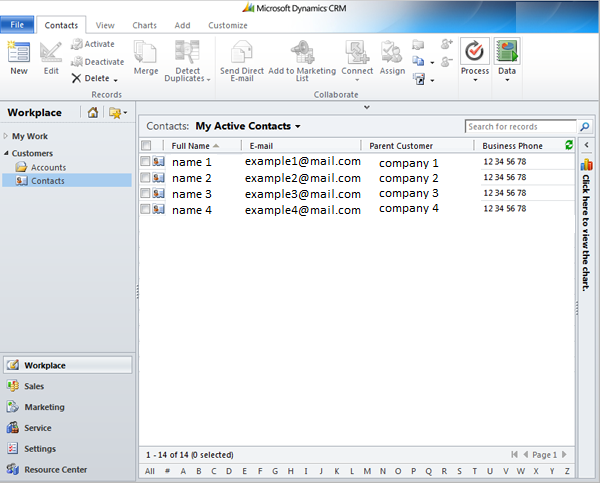Click Add to Marketing List icon

[x=302, y=52]
